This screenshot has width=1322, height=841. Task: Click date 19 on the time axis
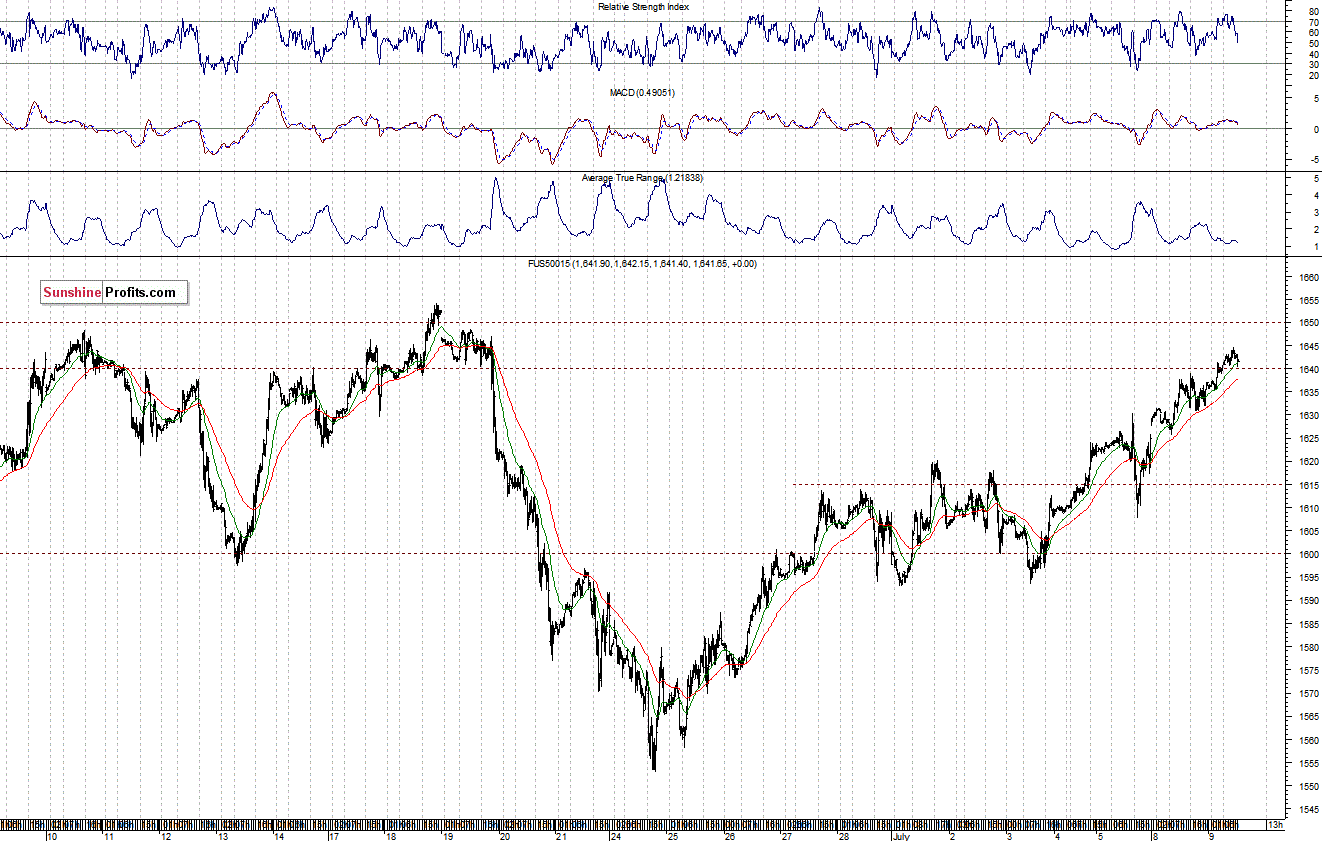click(448, 835)
